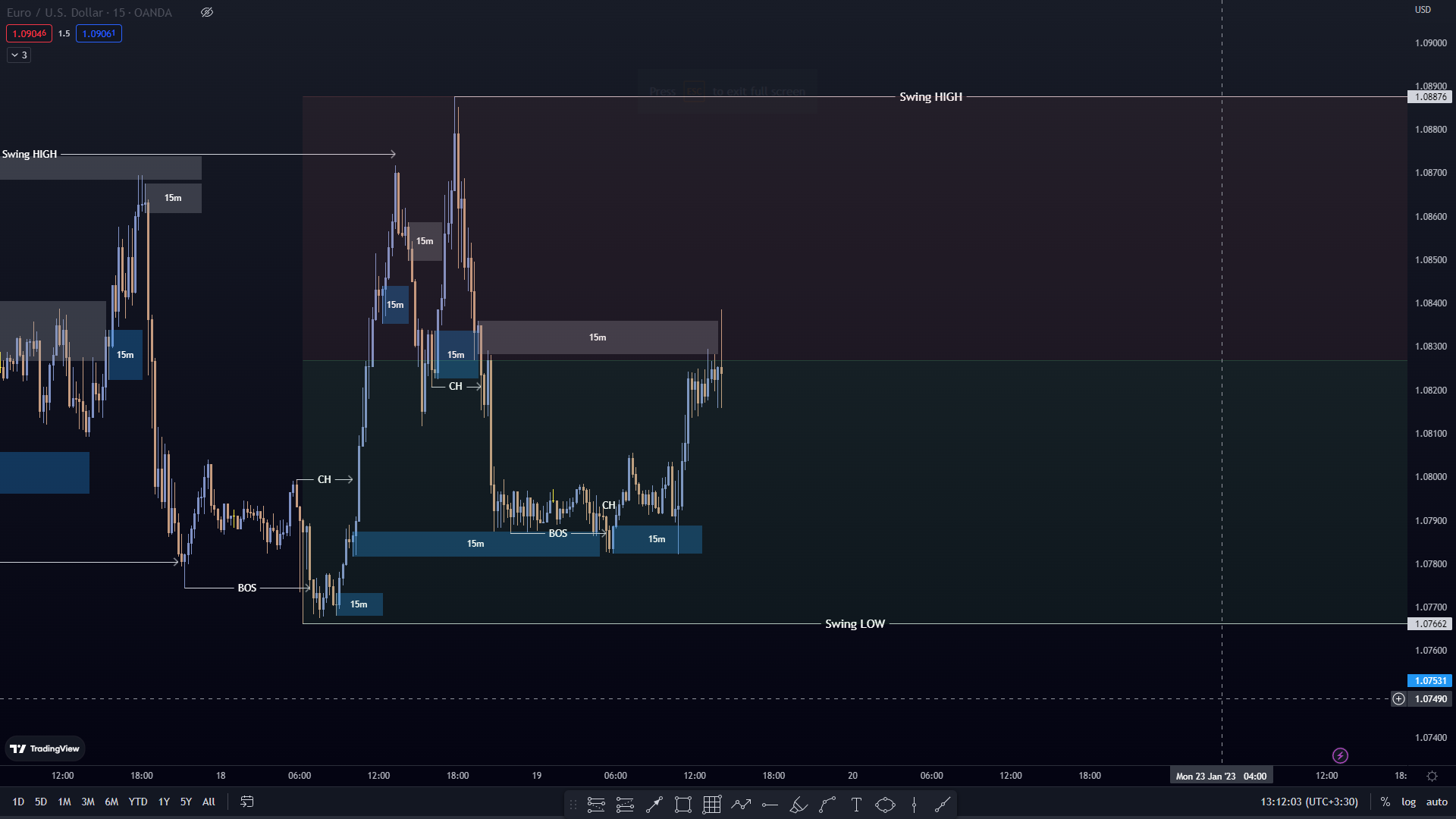
Task: Choose the Gann box grid tool
Action: (x=712, y=805)
